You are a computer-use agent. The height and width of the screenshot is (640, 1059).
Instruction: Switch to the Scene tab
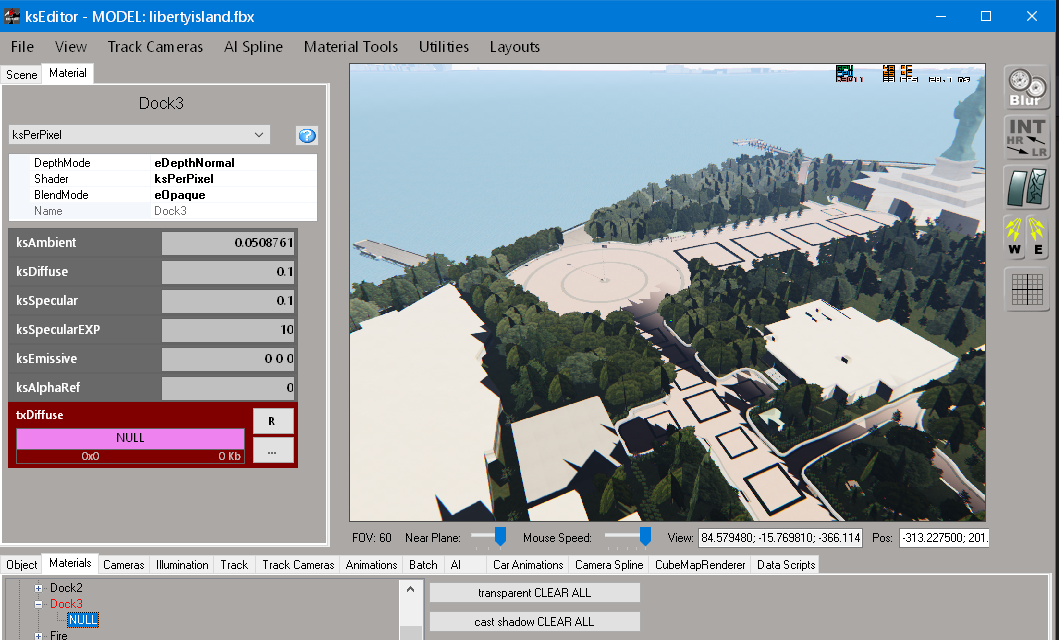(22, 74)
